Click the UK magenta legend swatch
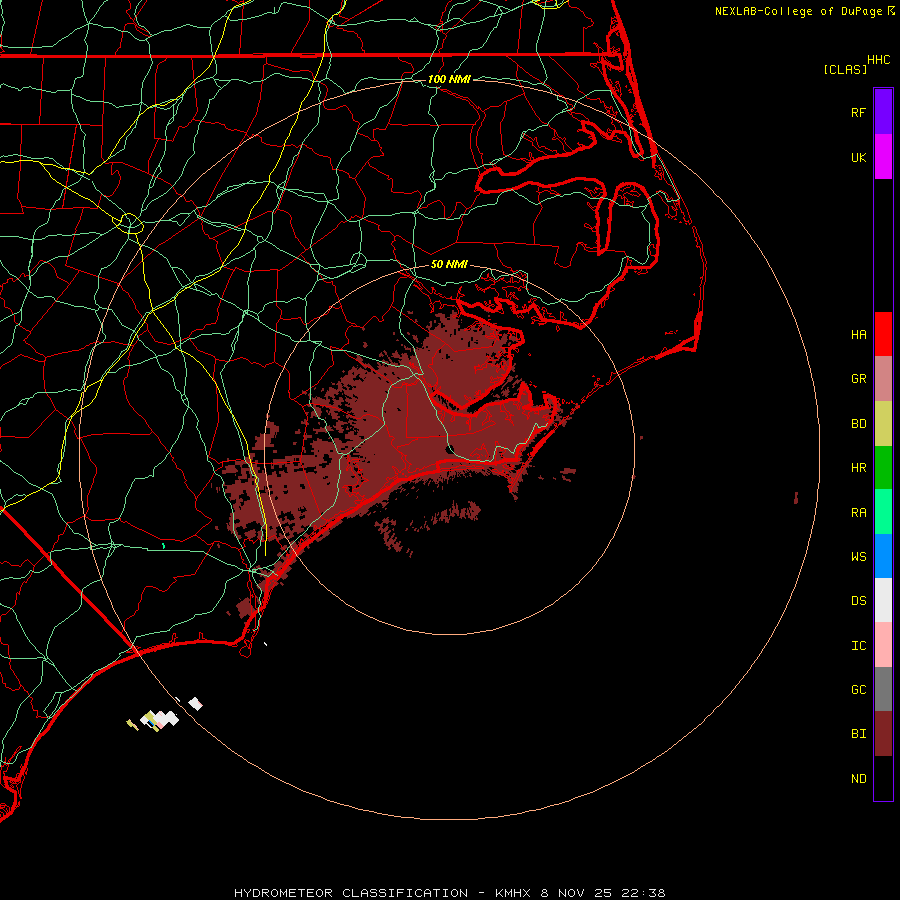This screenshot has width=900, height=900. point(883,157)
